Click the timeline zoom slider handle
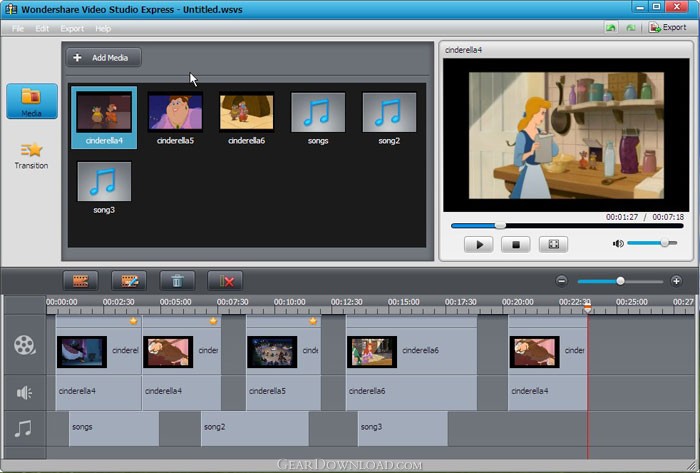The height and width of the screenshot is (473, 700). (x=620, y=281)
